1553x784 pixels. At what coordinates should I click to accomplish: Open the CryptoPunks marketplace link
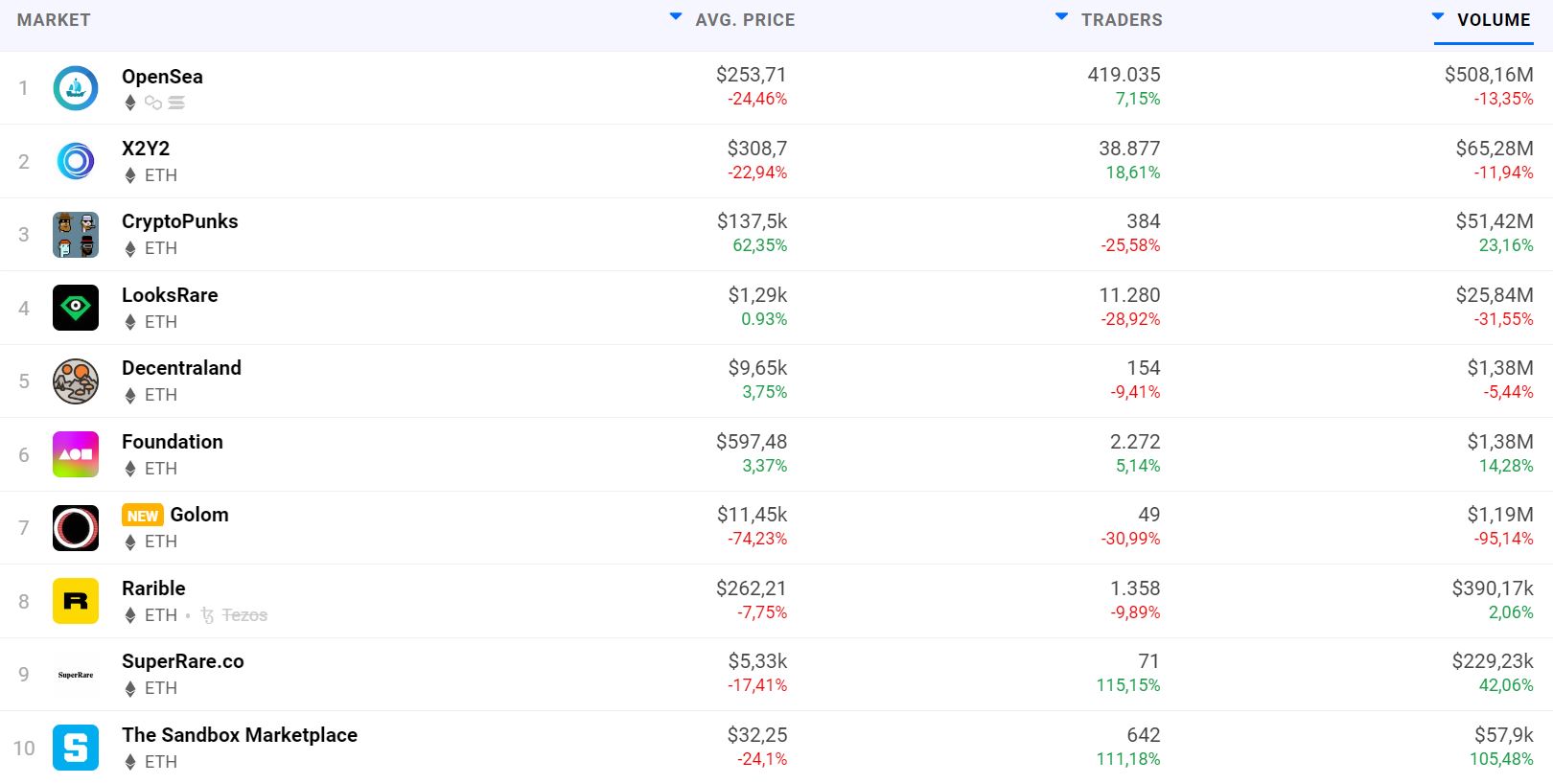pos(180,221)
